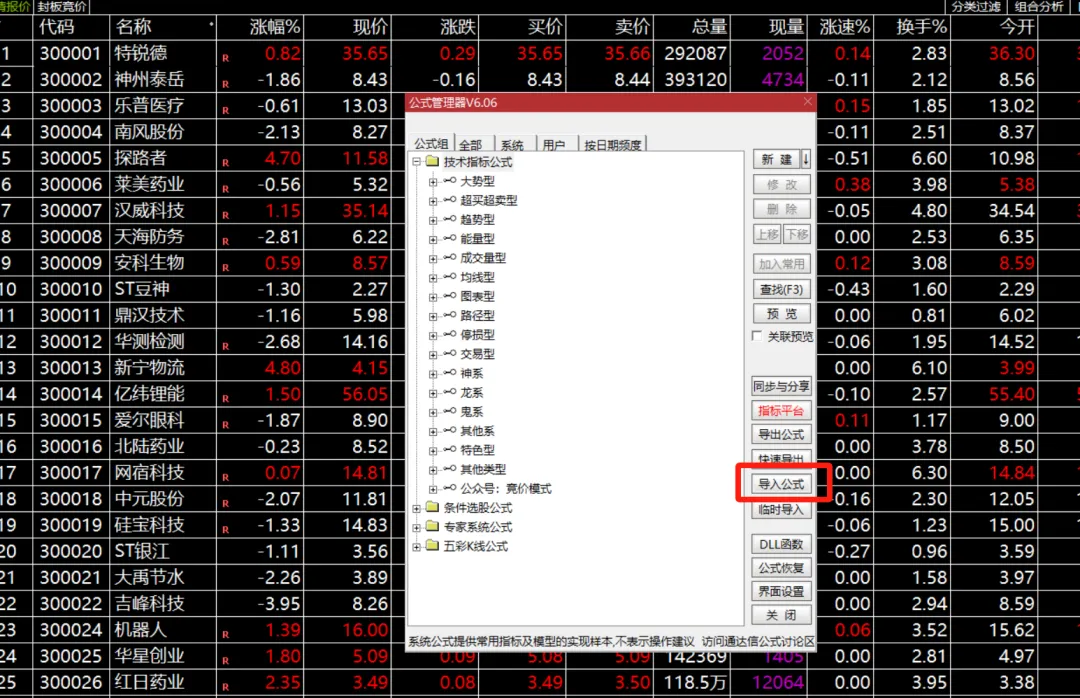Click the node icon beside 龙系

click(449, 392)
